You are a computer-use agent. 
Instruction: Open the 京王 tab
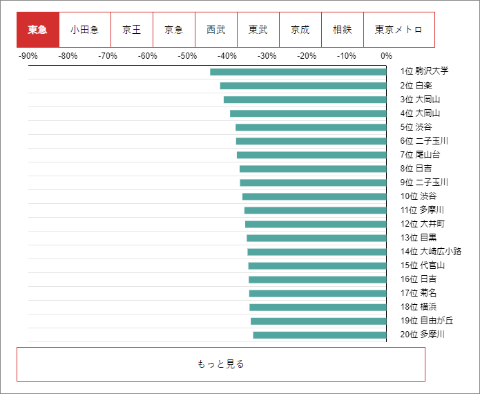(x=132, y=30)
